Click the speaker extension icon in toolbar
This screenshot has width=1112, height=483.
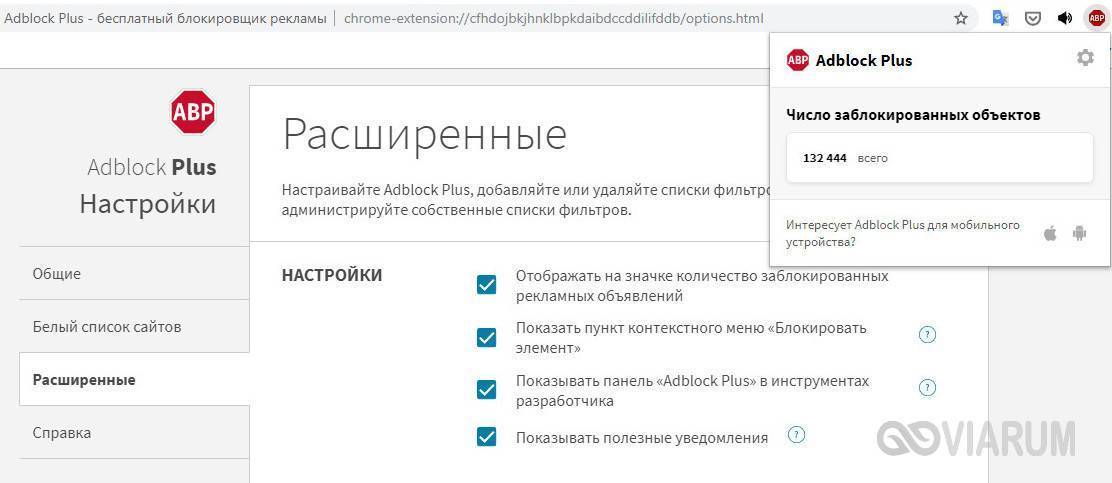coord(1064,18)
